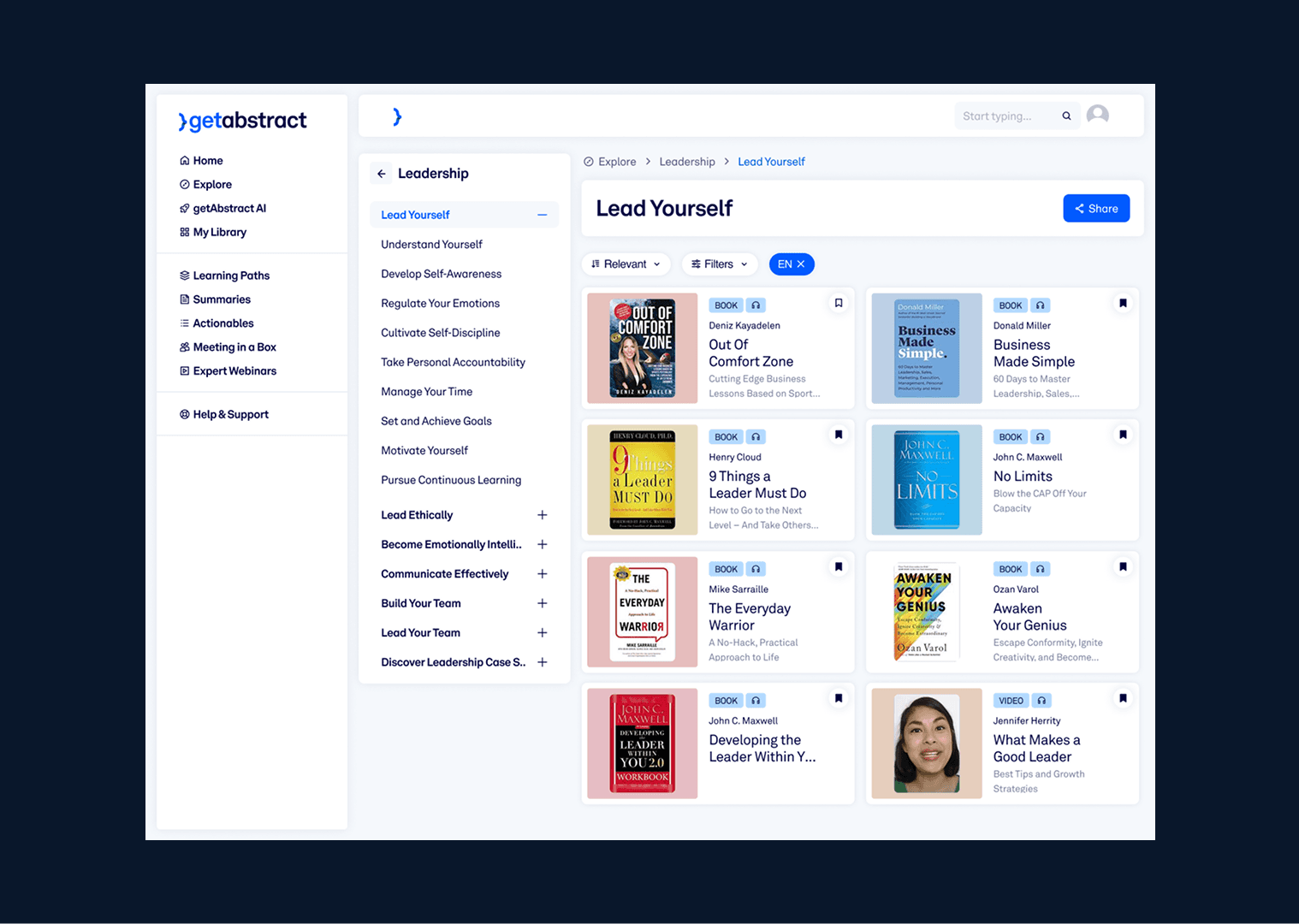Open the Filters dropdown

720,264
